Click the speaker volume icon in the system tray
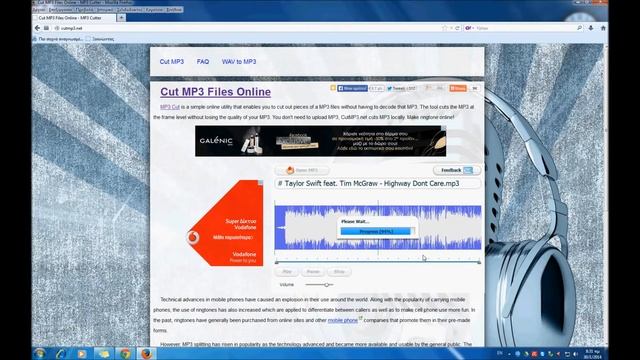This screenshot has height=360, width=640. (576, 354)
